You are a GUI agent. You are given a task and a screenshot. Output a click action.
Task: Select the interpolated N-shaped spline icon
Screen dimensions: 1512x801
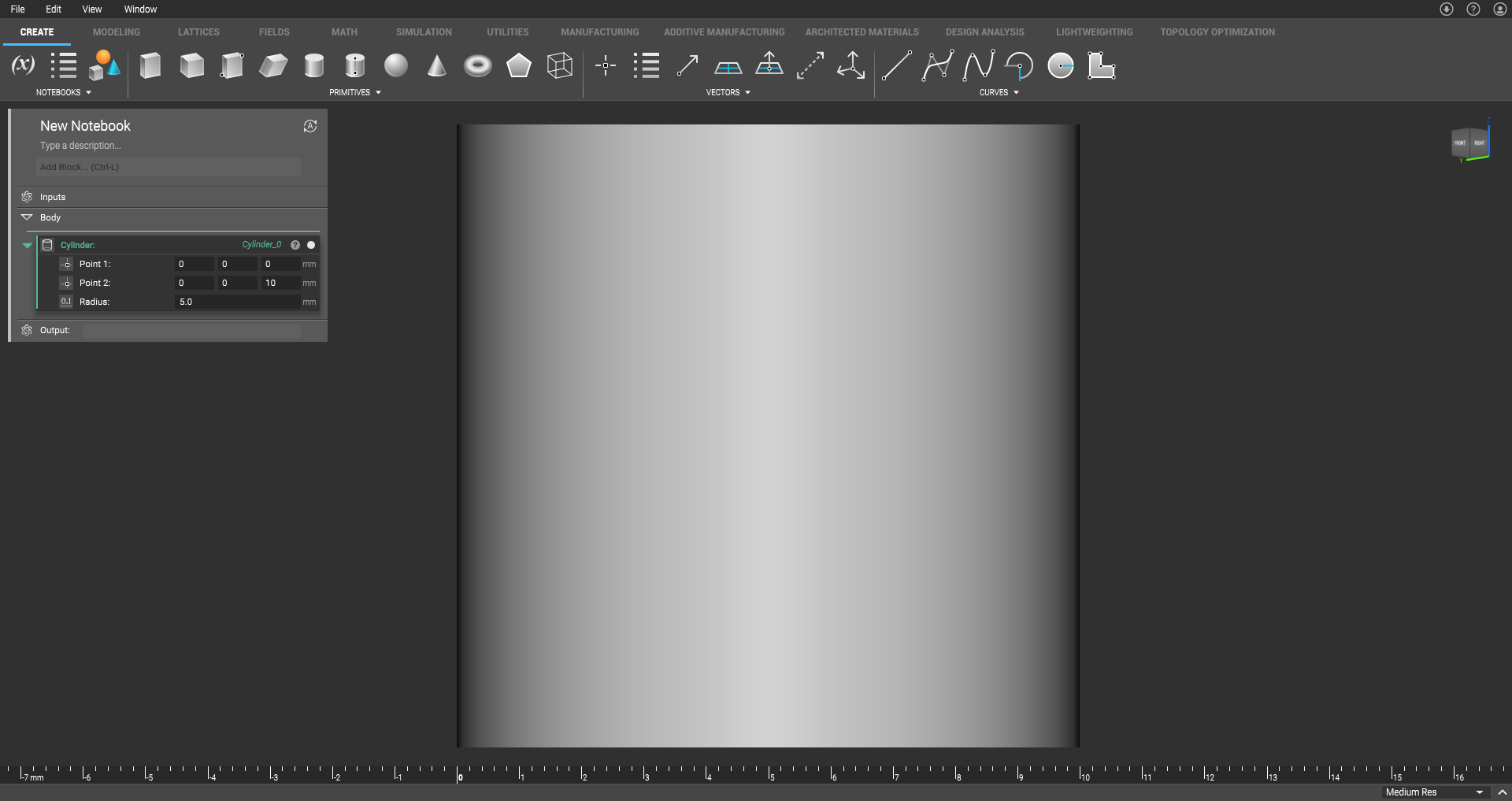point(978,65)
